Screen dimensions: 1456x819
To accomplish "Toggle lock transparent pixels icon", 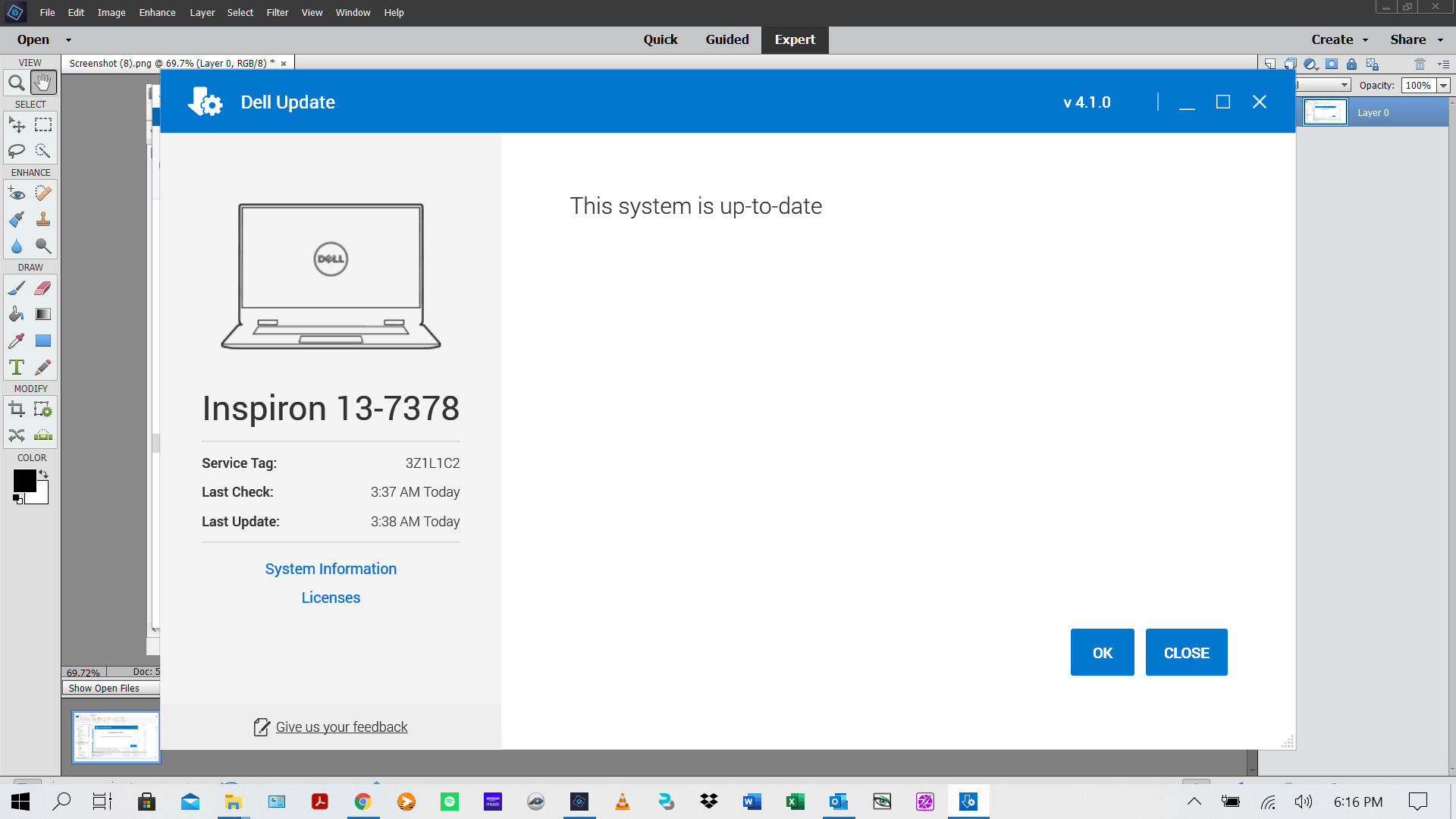I will tap(1372, 64).
